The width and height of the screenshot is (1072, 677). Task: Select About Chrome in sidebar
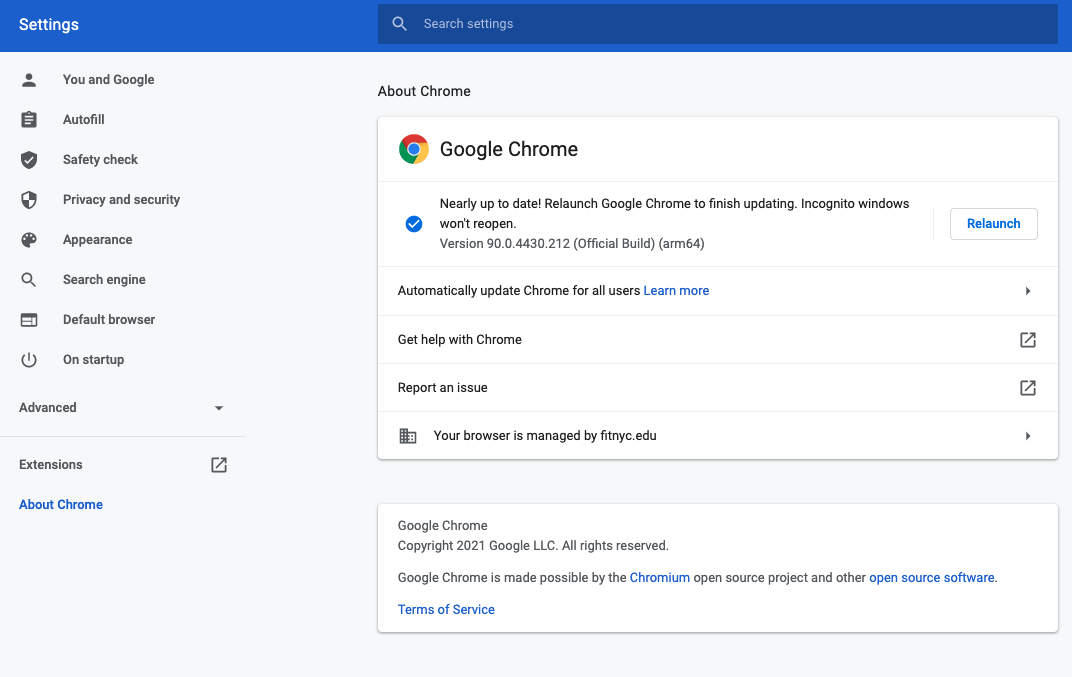61,505
